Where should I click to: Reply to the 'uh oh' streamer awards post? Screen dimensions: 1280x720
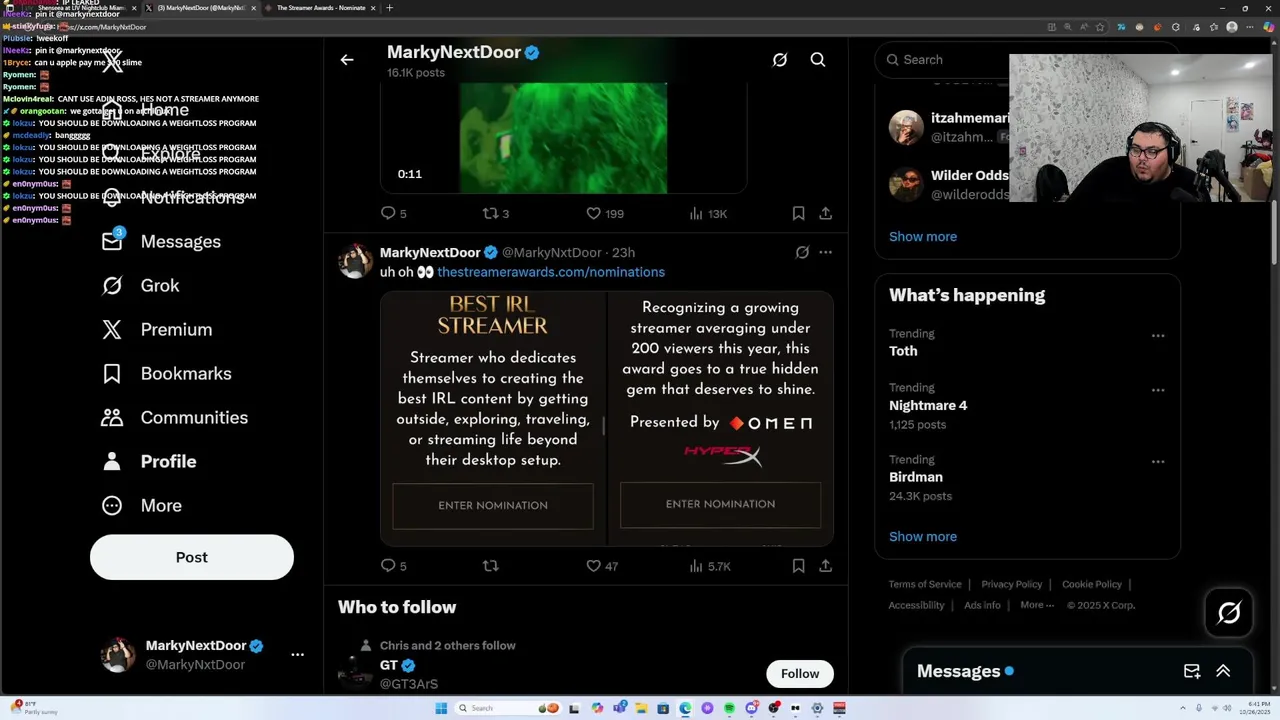393,566
